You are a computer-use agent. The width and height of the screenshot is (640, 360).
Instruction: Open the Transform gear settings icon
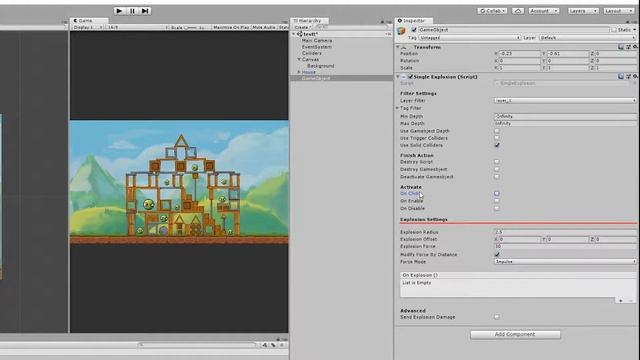click(635, 47)
